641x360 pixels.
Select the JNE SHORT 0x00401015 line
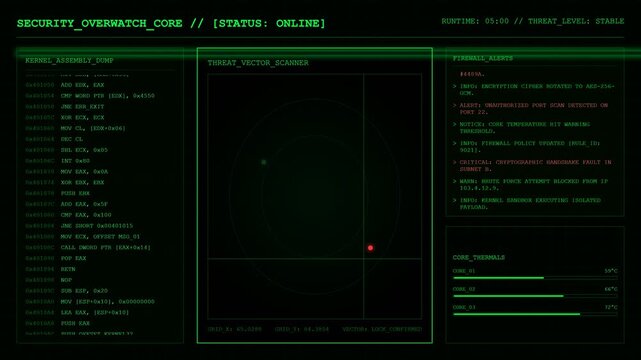pos(79,226)
